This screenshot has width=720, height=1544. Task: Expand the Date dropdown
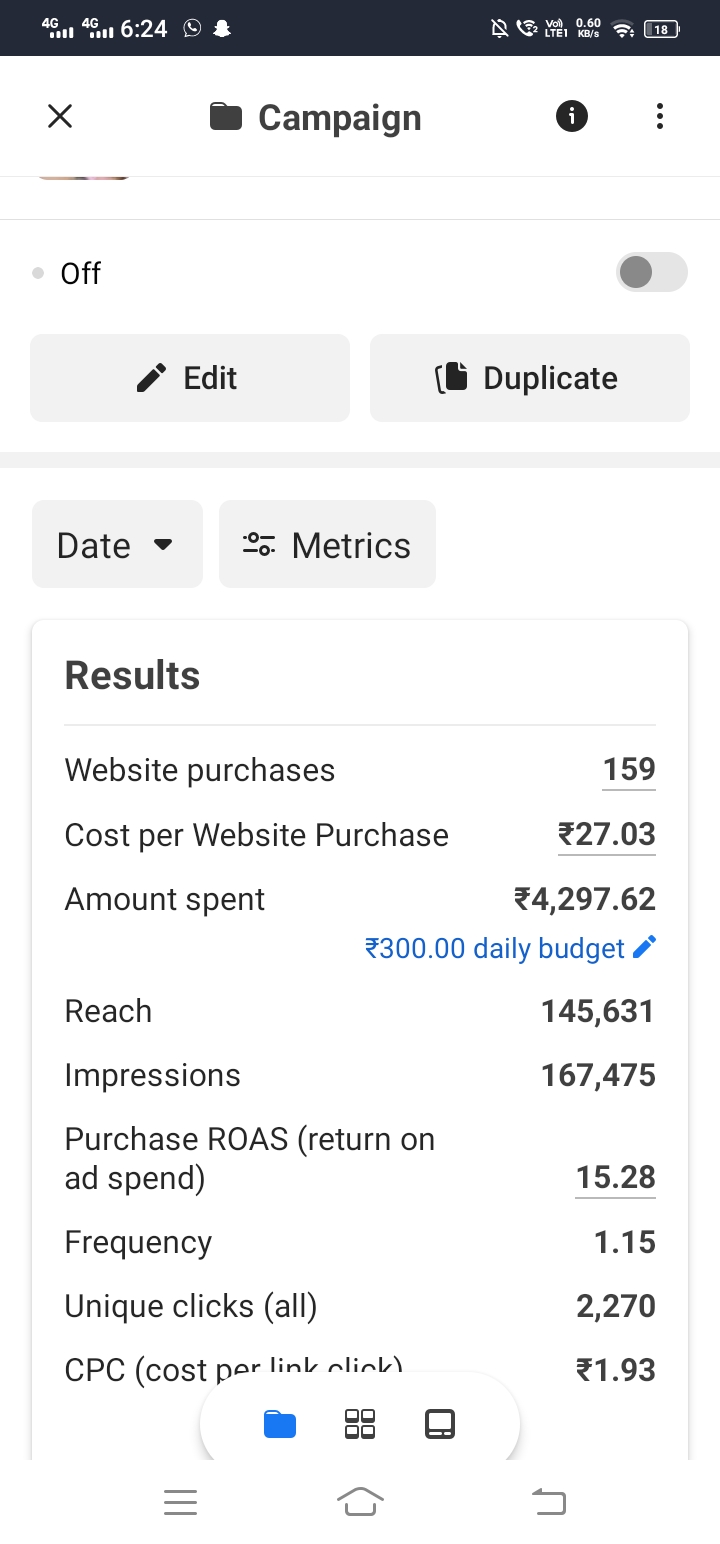coord(117,545)
